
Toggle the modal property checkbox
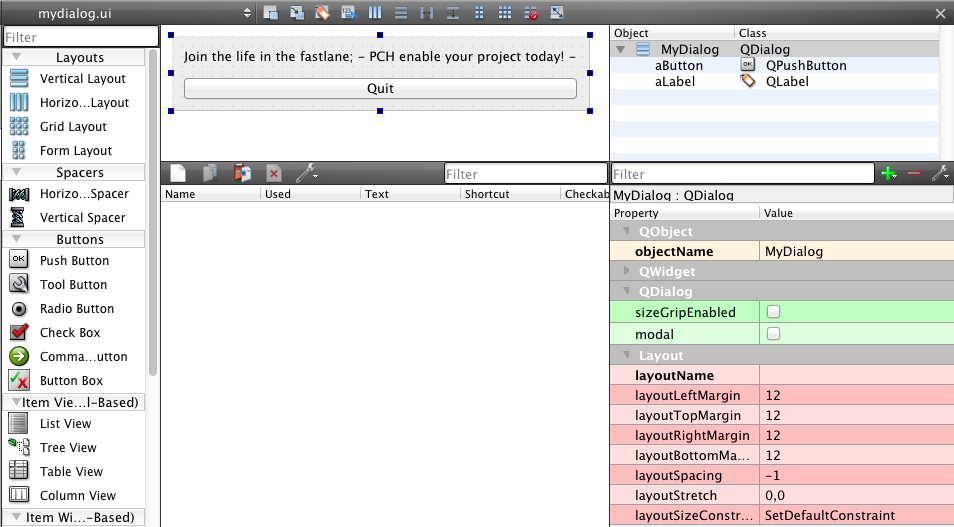(773, 334)
